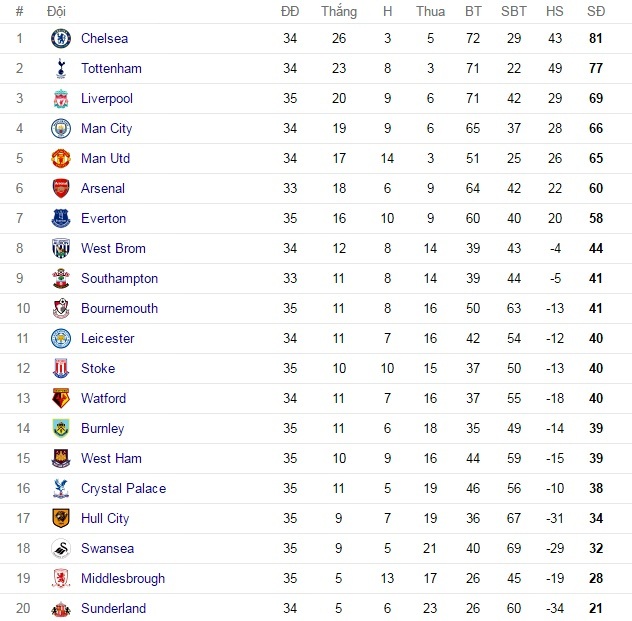
Task: Click the Man City club crest
Action: coord(61,129)
